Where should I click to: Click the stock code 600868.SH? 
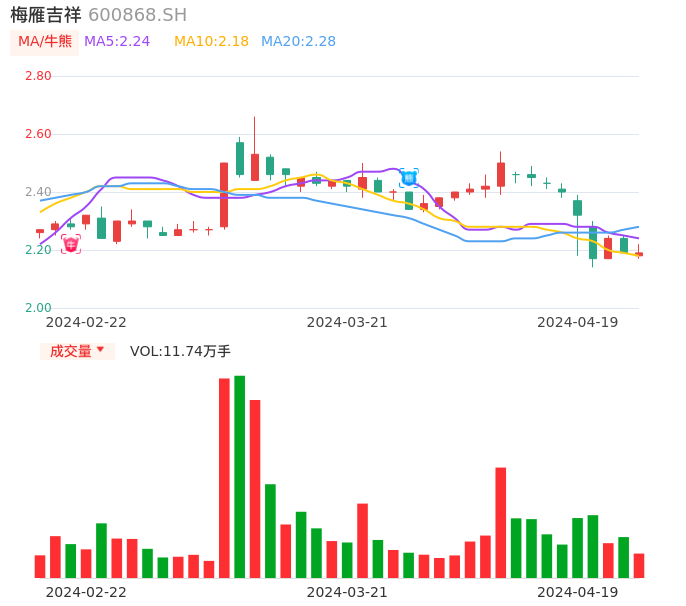[x=137, y=15]
